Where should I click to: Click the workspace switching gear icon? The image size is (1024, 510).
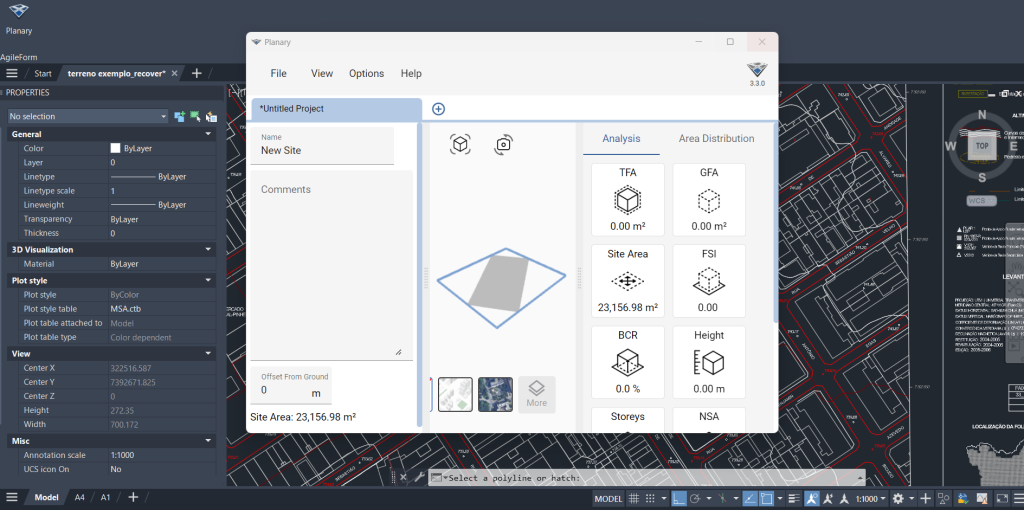point(898,499)
